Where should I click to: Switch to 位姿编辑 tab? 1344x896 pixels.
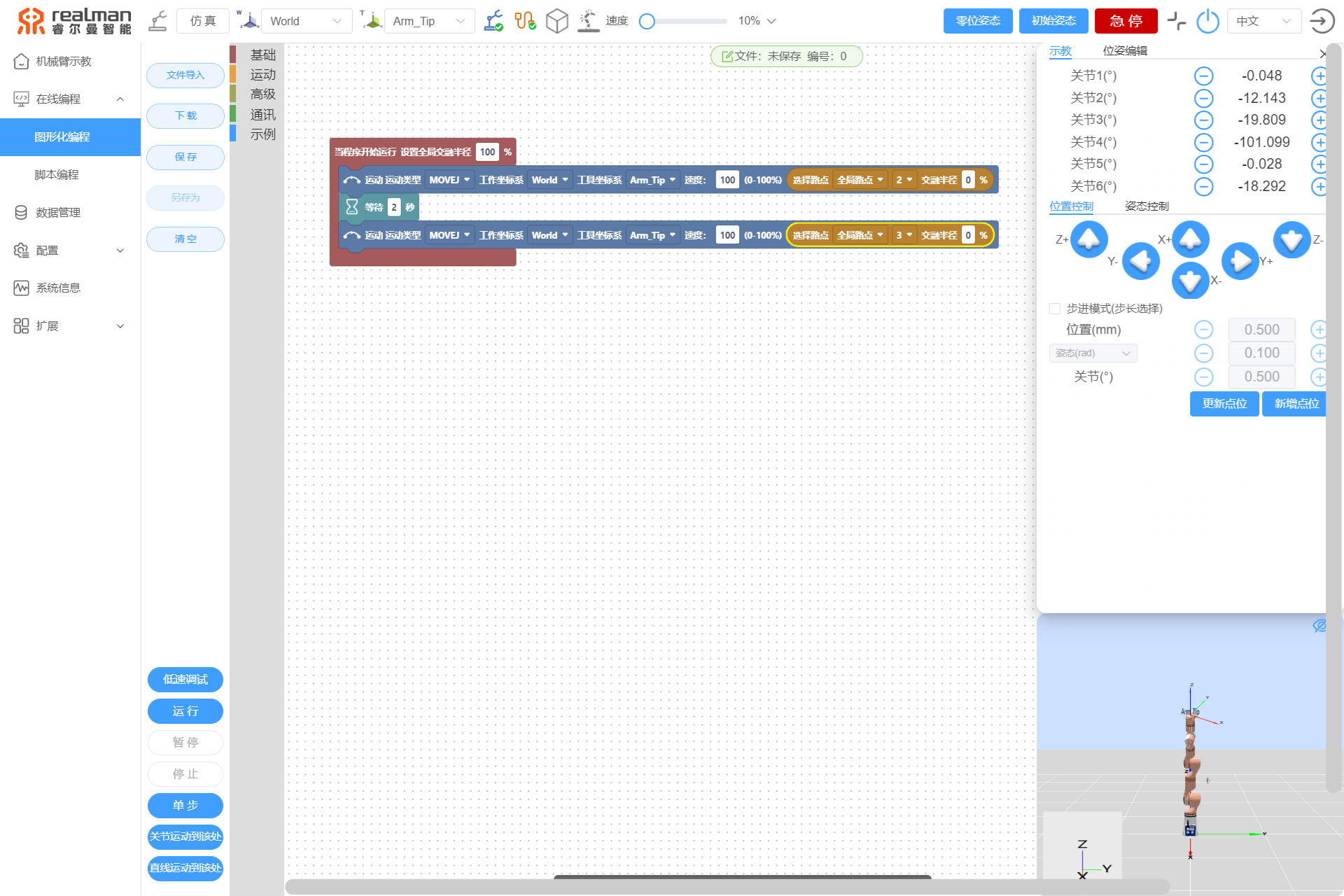tap(1124, 50)
